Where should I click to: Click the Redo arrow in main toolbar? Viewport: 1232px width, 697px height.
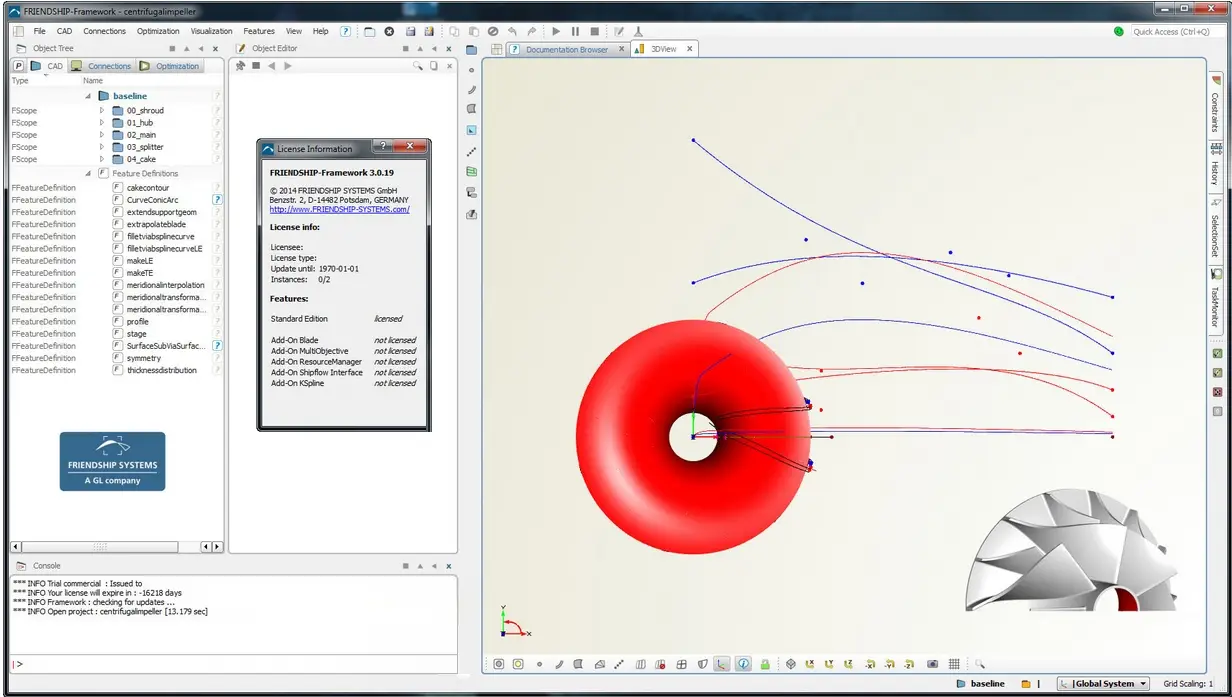coord(531,31)
